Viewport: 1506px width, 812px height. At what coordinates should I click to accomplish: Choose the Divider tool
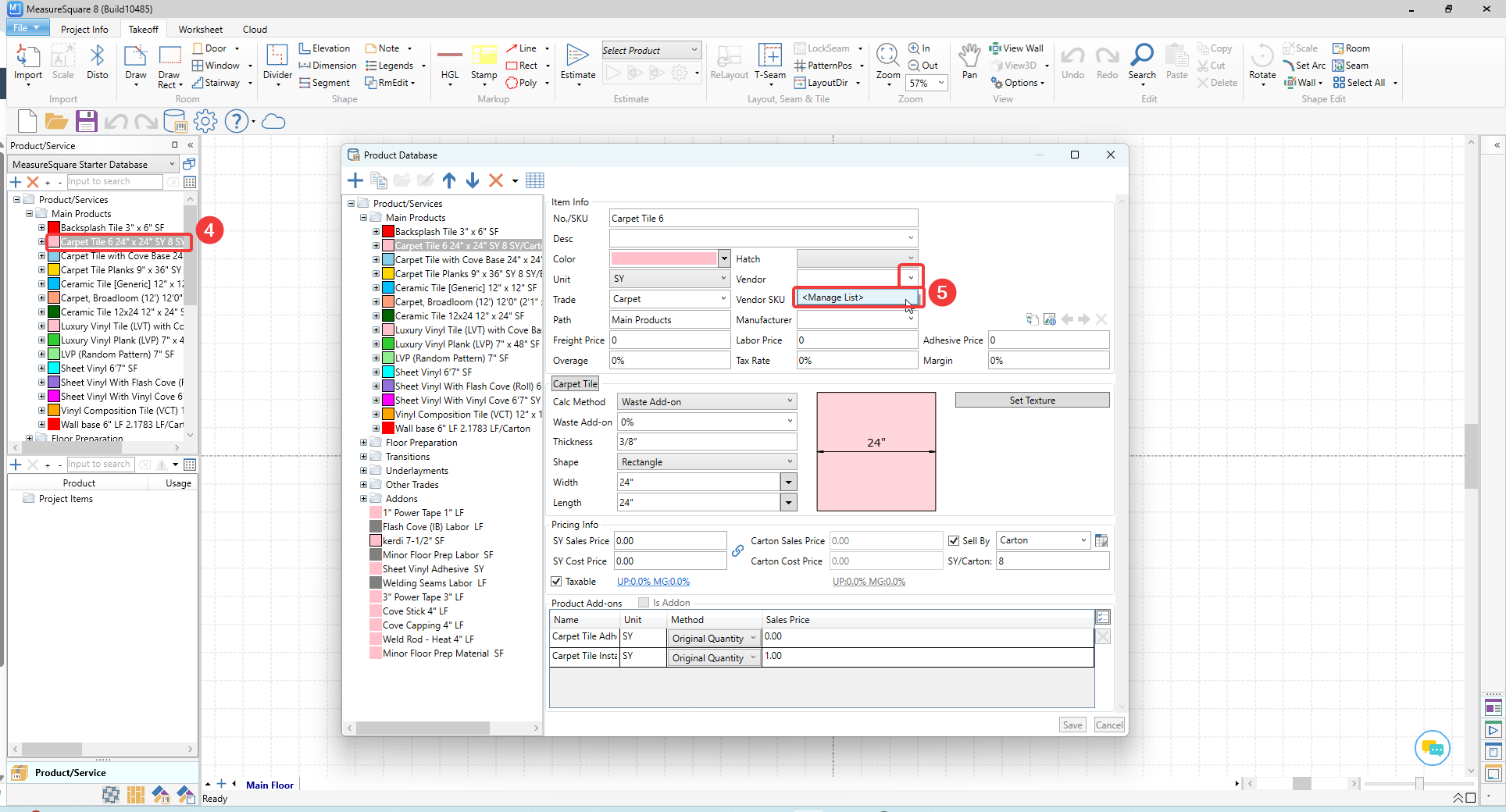point(277,64)
